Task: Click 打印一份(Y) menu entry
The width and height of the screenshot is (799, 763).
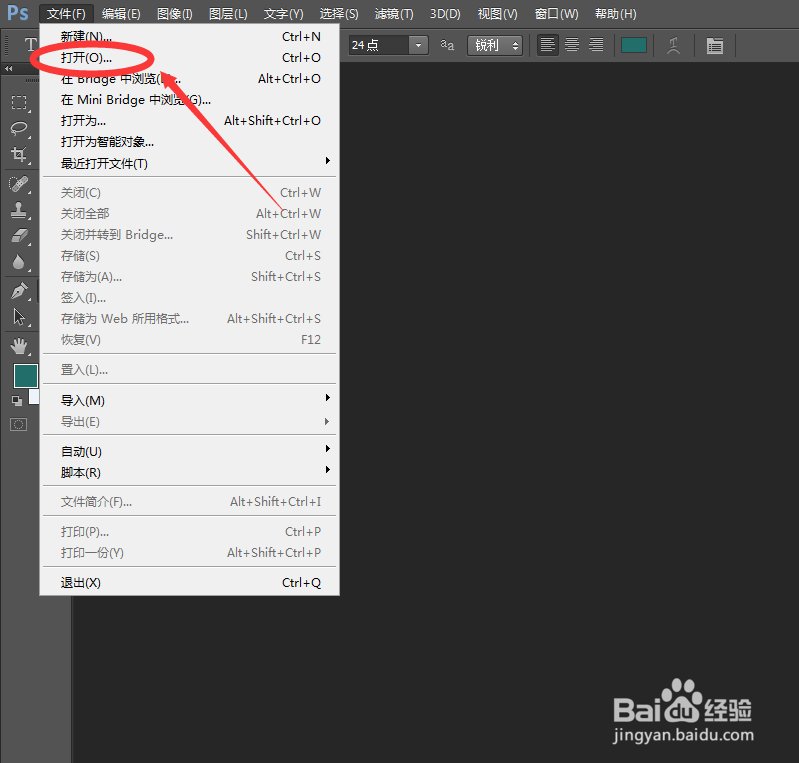Action: click(x=190, y=552)
